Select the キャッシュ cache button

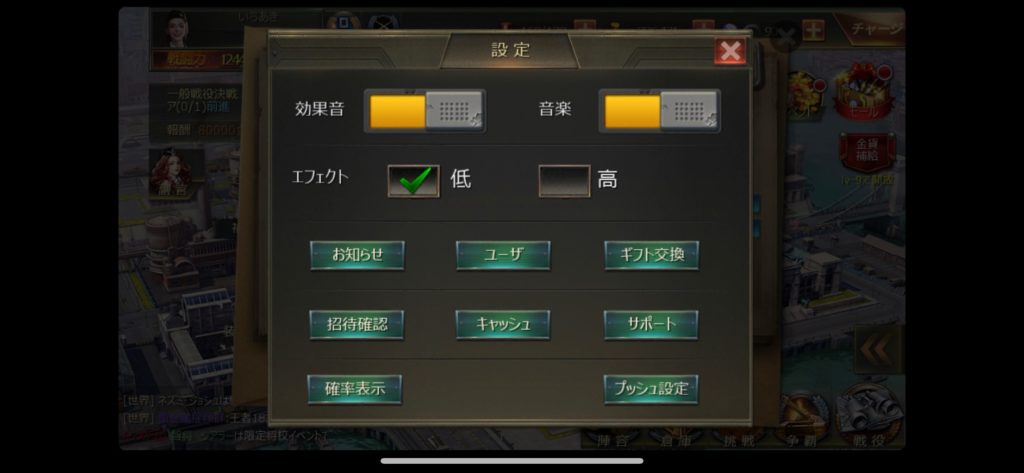503,324
